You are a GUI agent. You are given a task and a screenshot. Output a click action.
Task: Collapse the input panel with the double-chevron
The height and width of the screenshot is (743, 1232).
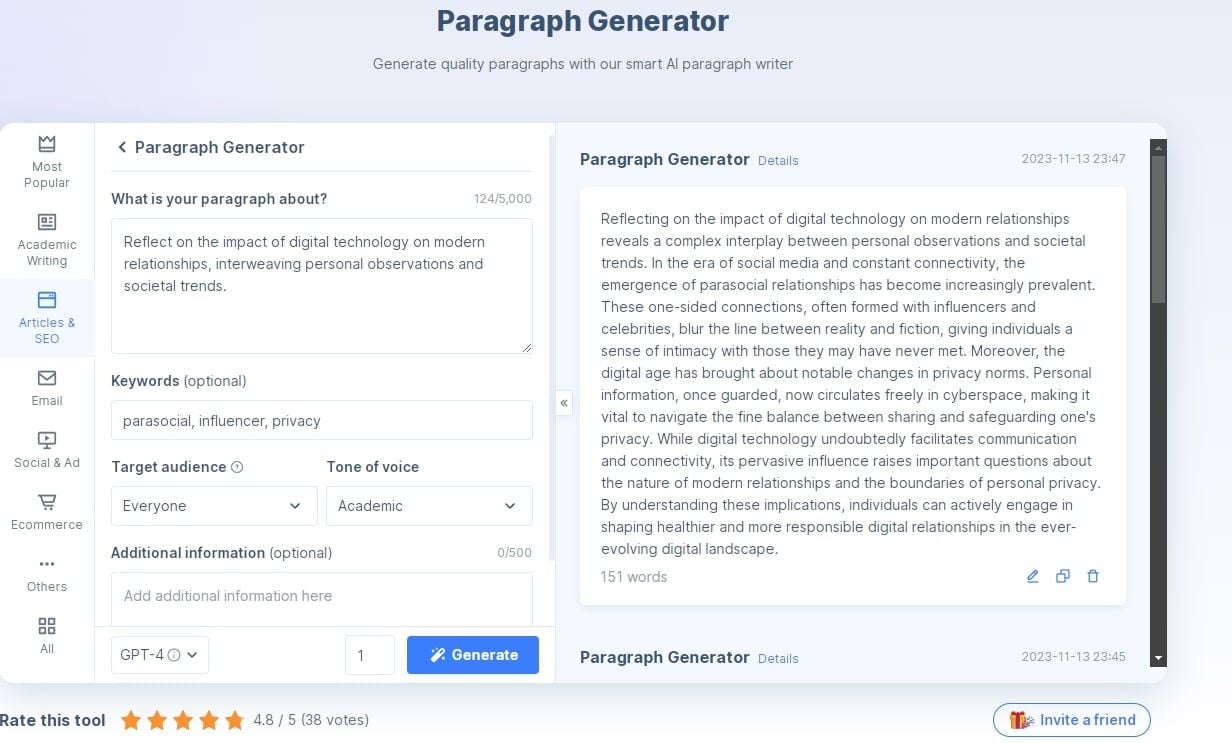click(x=564, y=403)
